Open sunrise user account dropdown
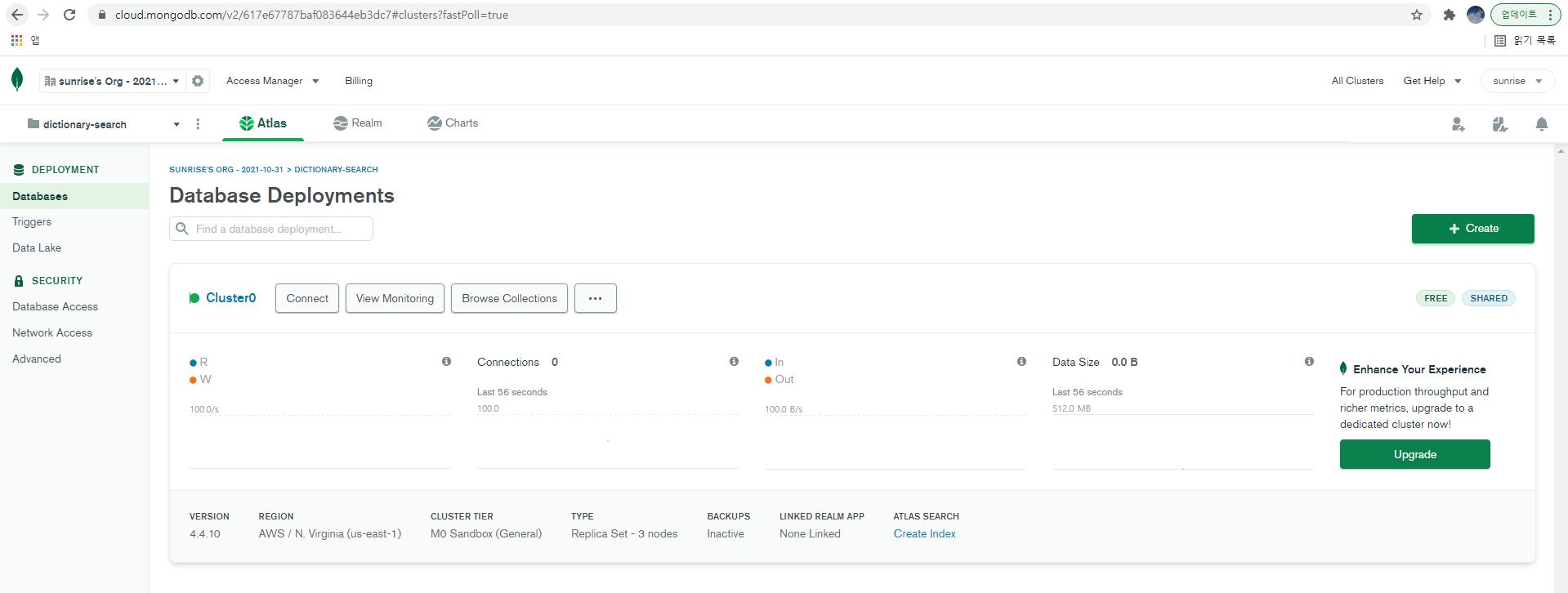The width and height of the screenshot is (1568, 593). click(x=1517, y=81)
